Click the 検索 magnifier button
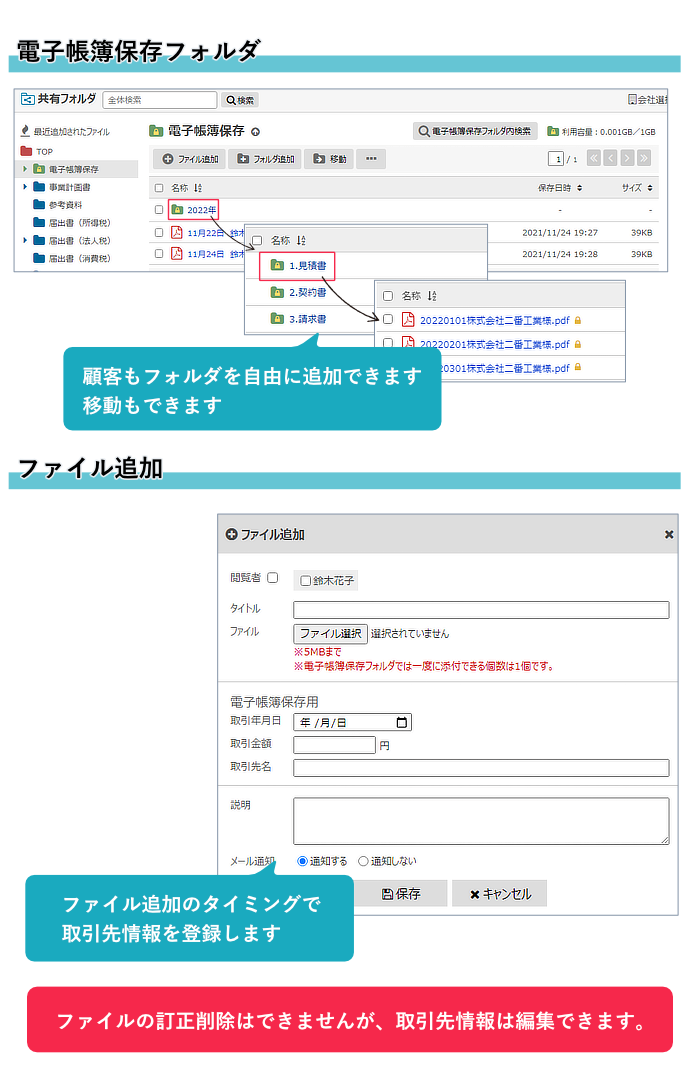The image size is (699, 1070). click(x=240, y=100)
